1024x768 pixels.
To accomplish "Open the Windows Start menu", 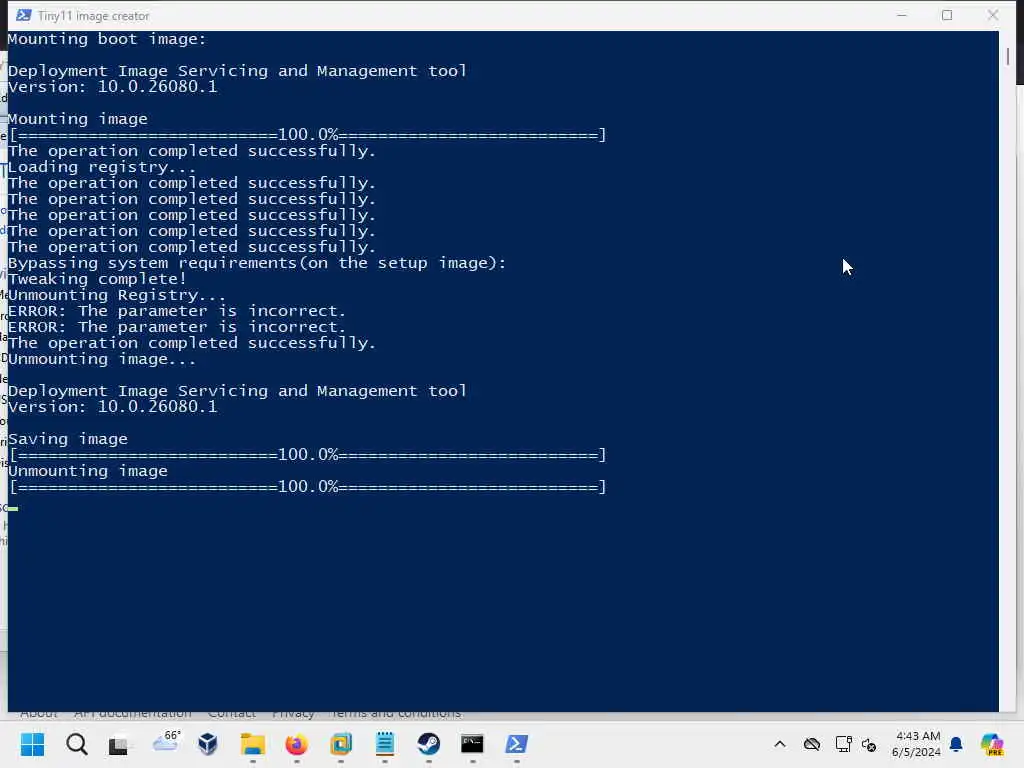I will point(32,744).
